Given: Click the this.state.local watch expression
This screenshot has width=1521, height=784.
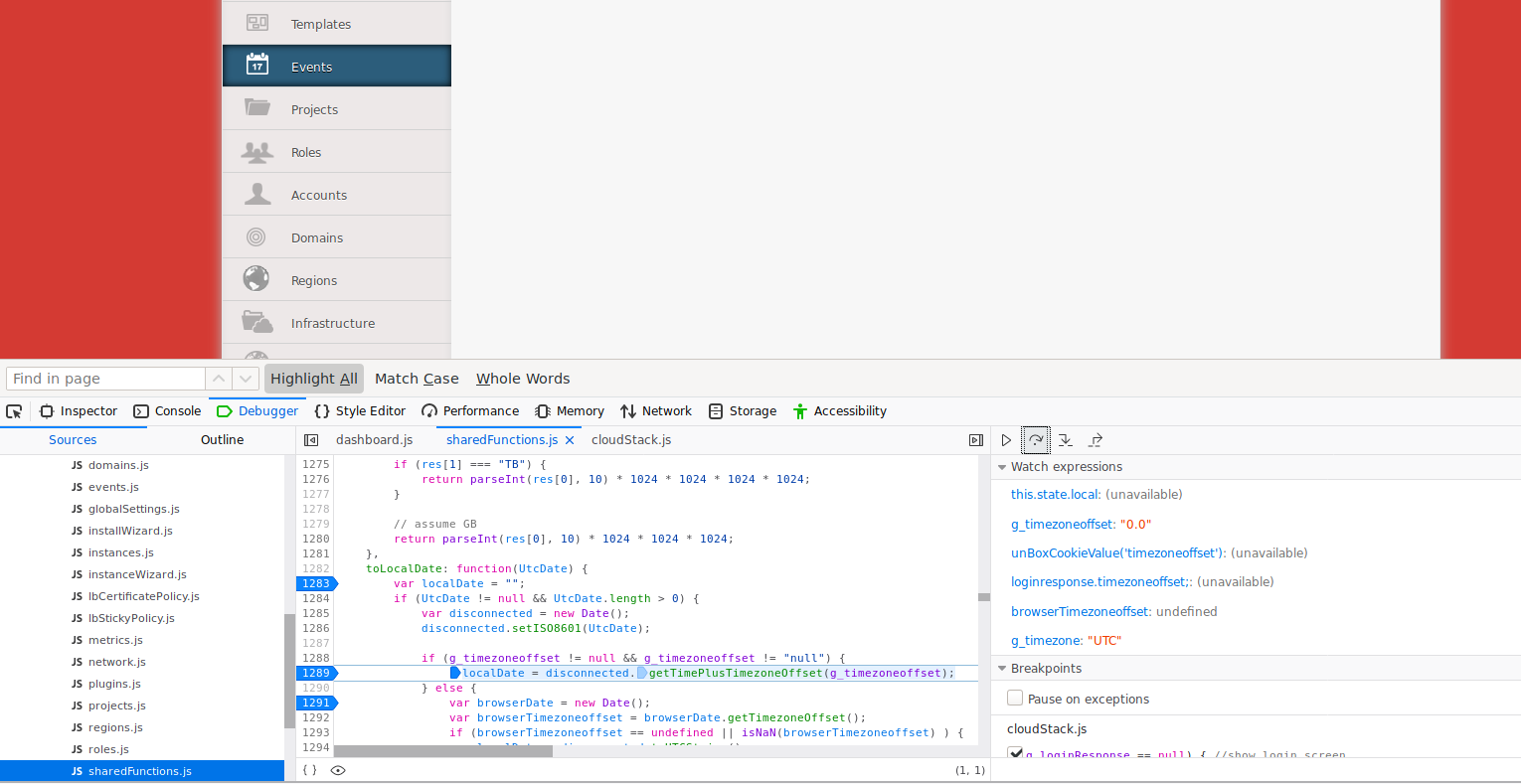Looking at the screenshot, I should click(x=1097, y=494).
